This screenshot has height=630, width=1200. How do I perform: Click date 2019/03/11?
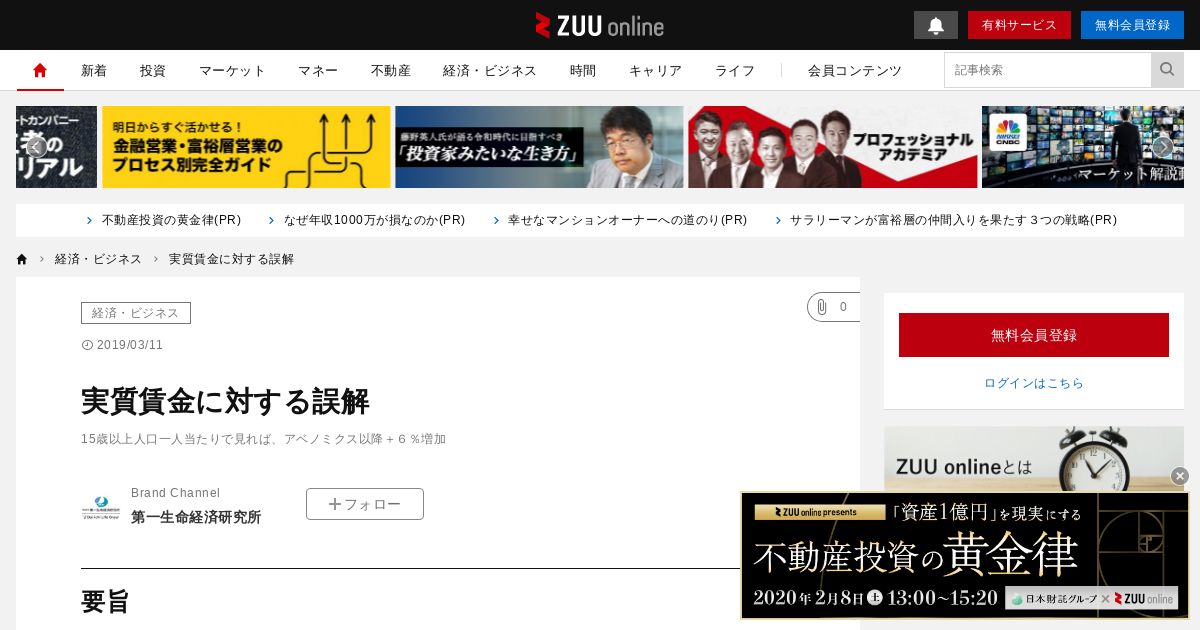130,345
